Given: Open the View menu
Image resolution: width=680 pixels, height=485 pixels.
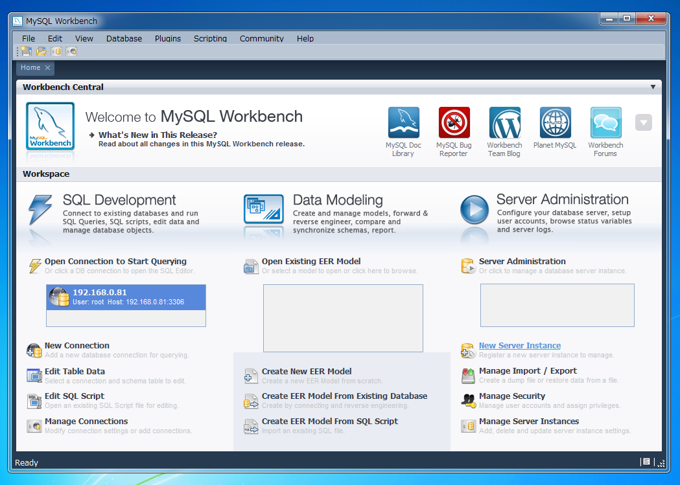Looking at the screenshot, I should (x=84, y=39).
